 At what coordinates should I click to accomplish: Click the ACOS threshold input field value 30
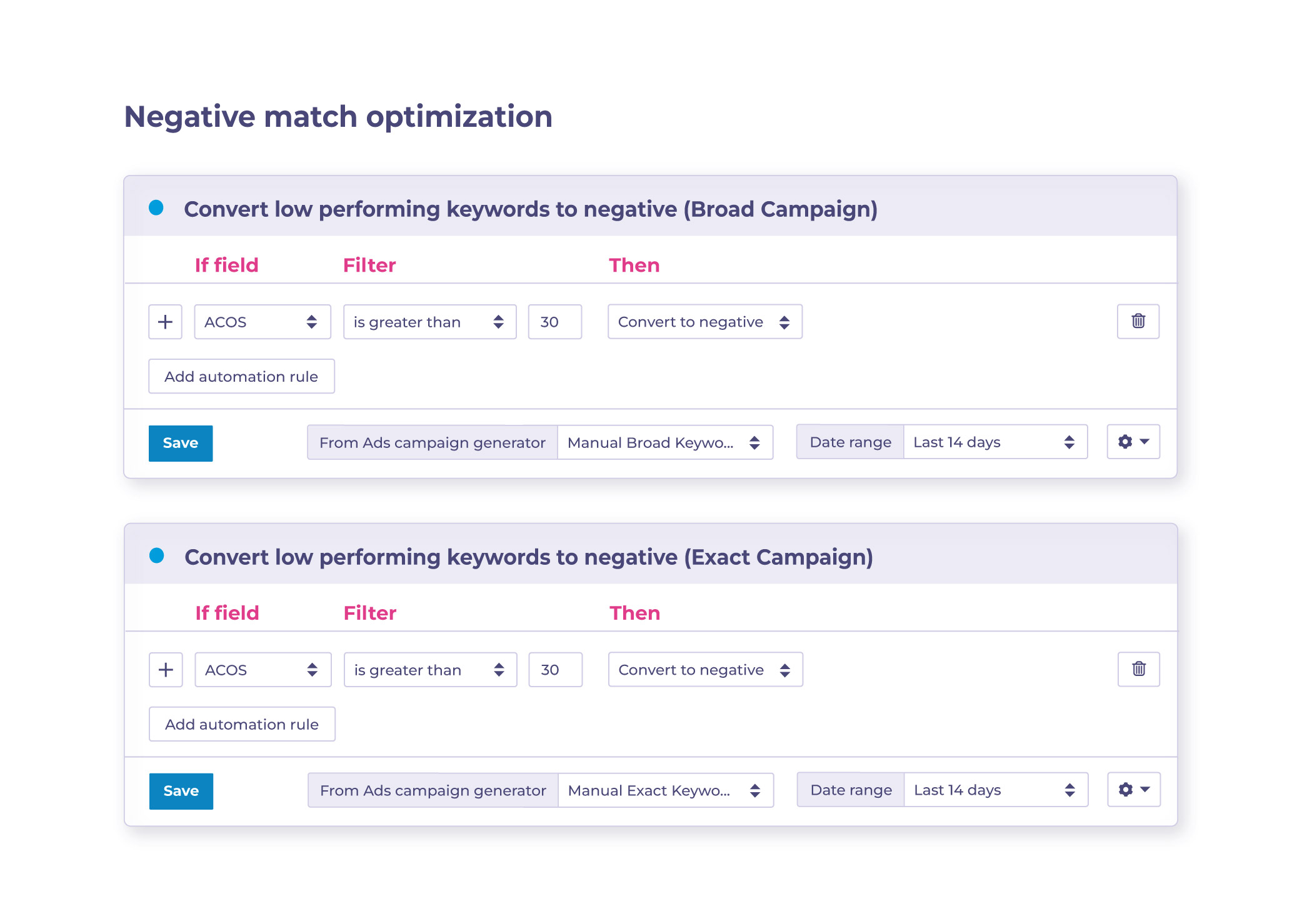554,322
